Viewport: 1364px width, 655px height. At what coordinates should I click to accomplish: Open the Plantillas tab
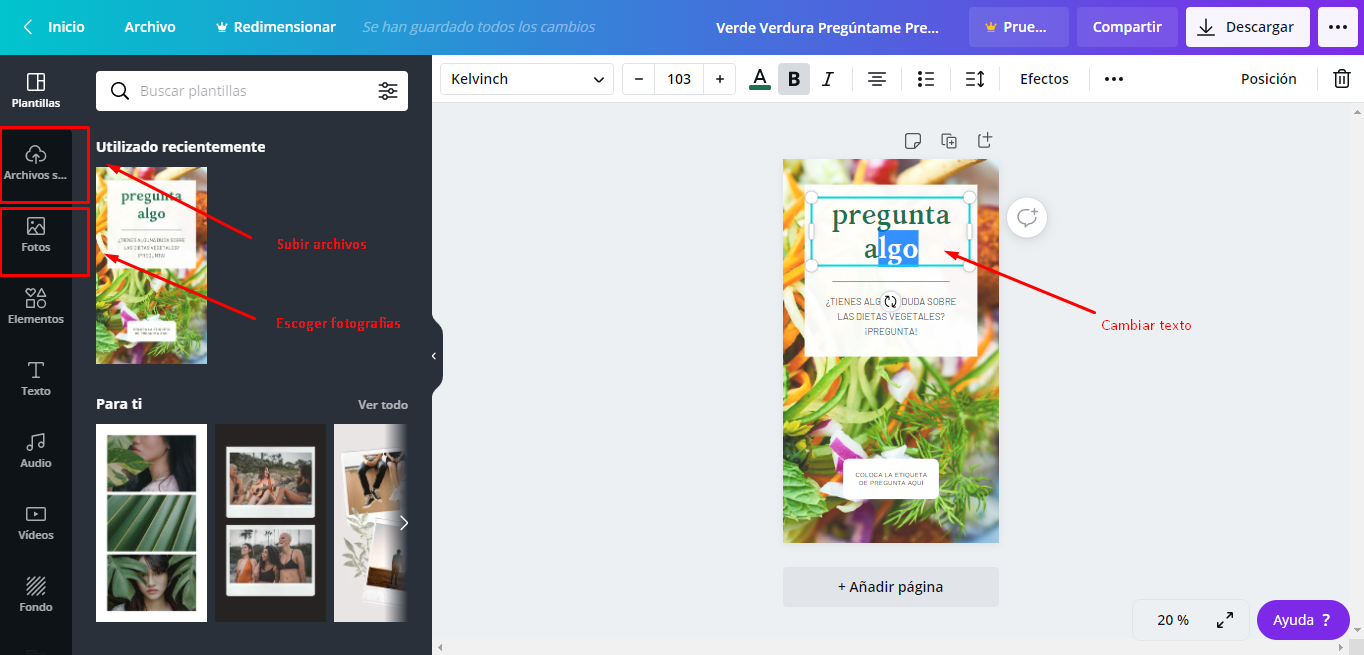(x=36, y=90)
